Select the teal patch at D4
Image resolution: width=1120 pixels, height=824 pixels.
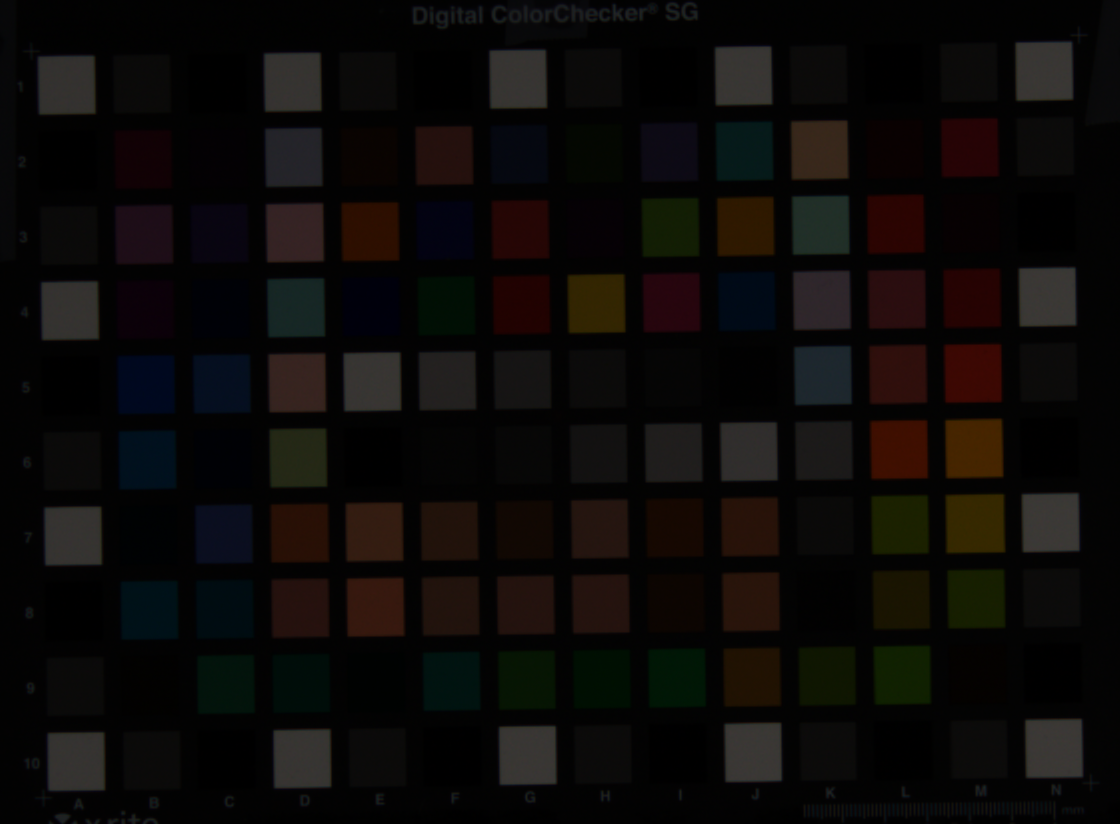(296, 307)
